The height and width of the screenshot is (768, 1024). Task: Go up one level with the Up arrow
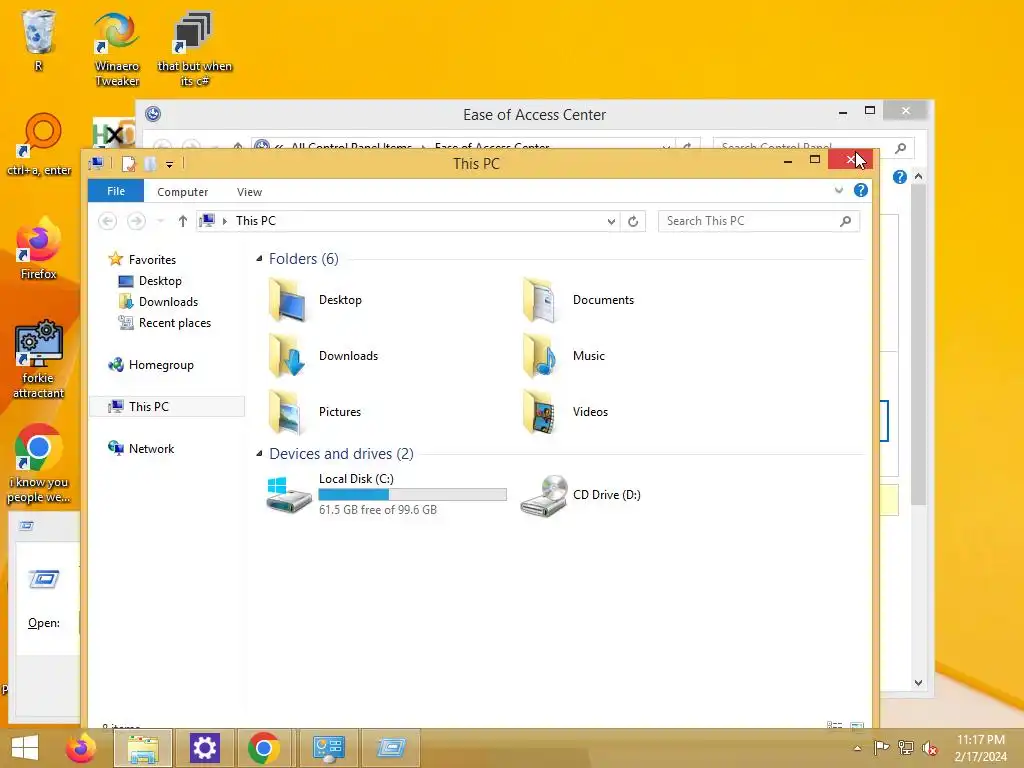coord(183,221)
